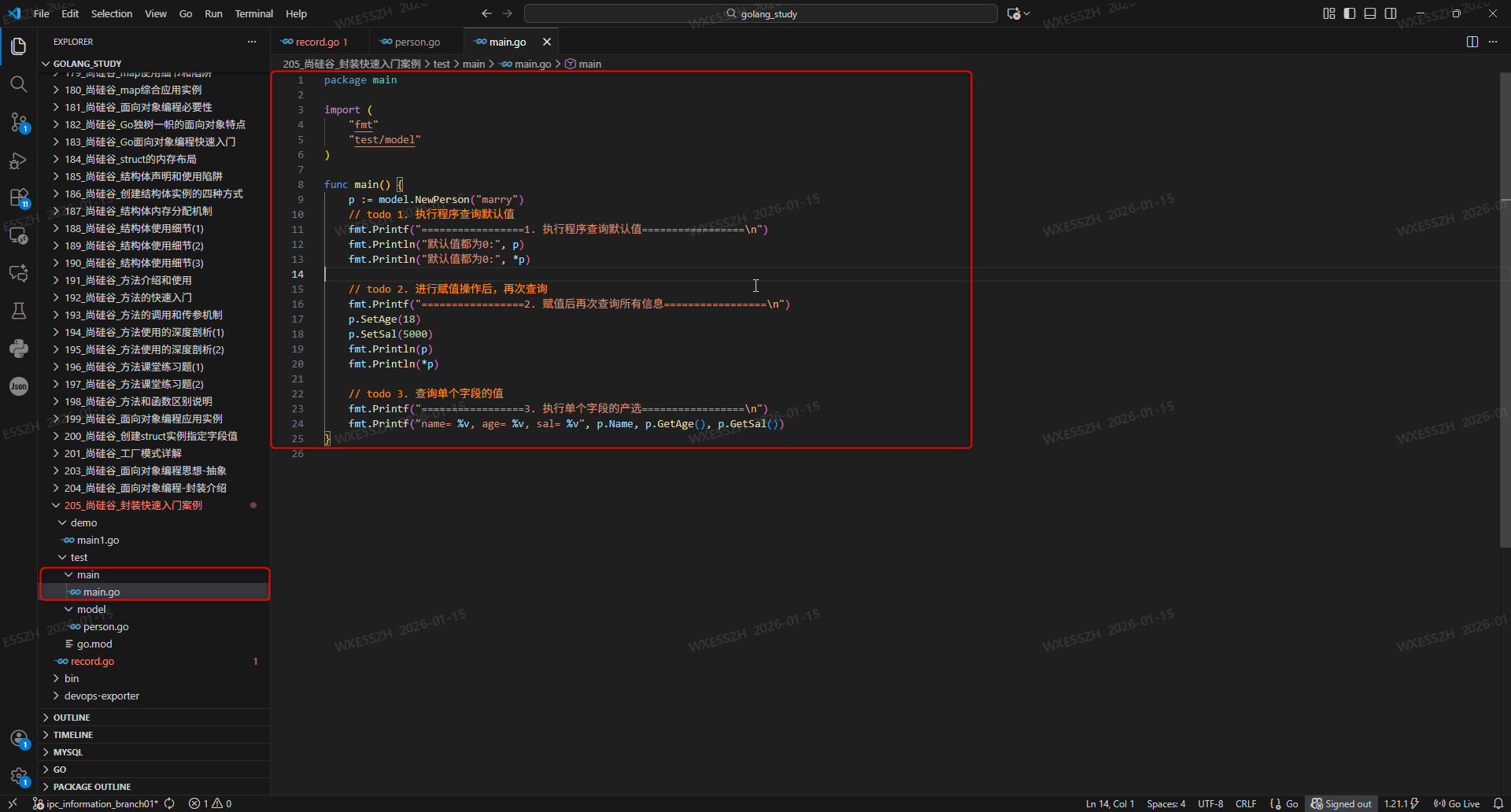Open person.go under the model folder
Image resolution: width=1511 pixels, height=812 pixels.
105,626
